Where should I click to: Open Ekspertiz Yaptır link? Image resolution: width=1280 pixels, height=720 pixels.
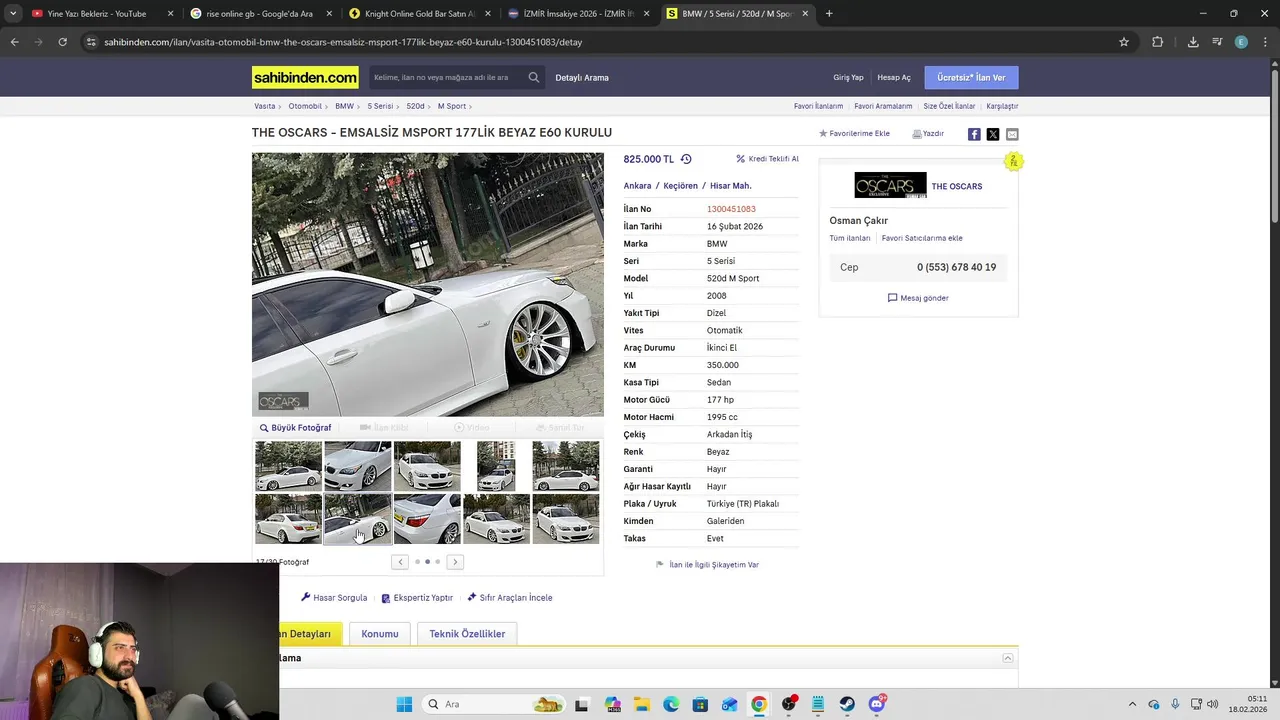click(x=417, y=598)
